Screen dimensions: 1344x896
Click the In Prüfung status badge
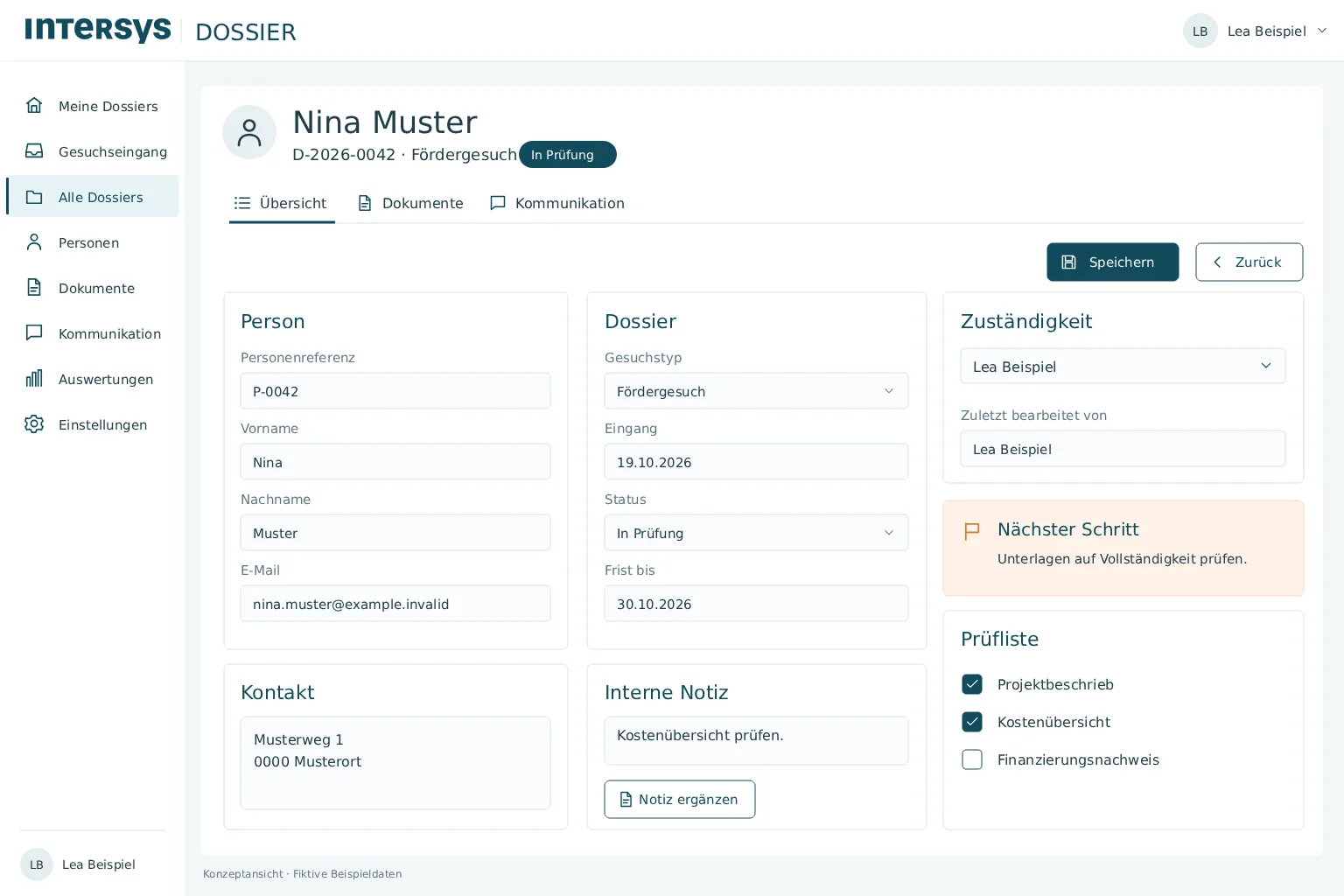pos(567,155)
